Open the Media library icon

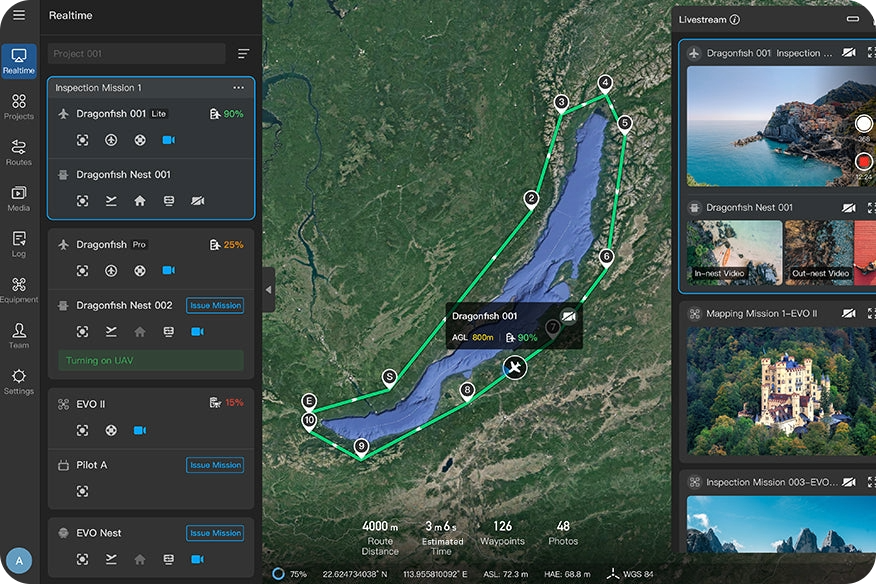pos(19,198)
